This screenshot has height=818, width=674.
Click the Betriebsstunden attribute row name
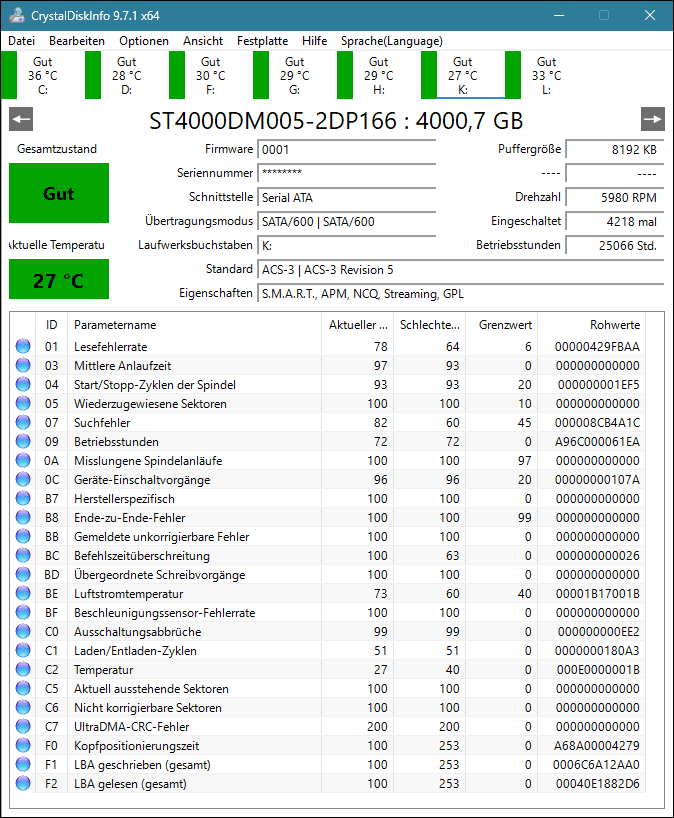coord(116,441)
